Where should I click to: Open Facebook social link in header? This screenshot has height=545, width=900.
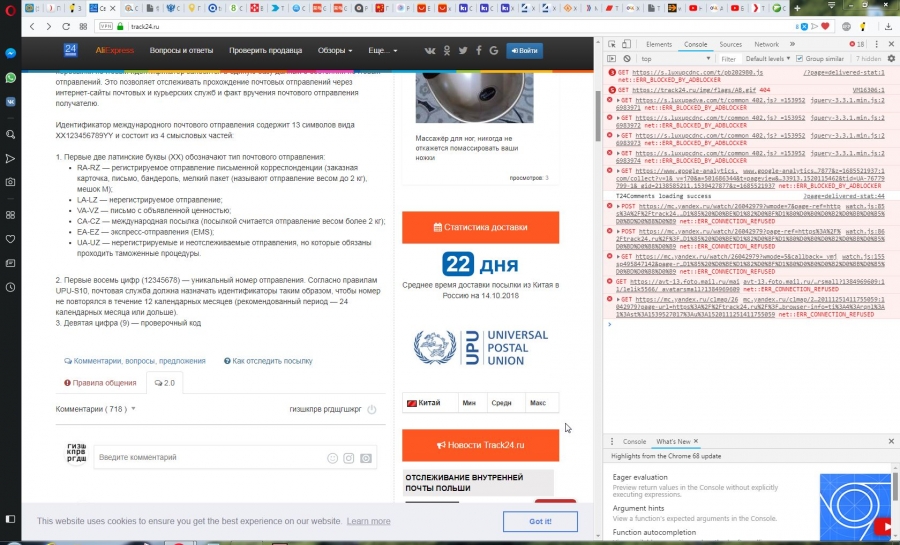479,50
